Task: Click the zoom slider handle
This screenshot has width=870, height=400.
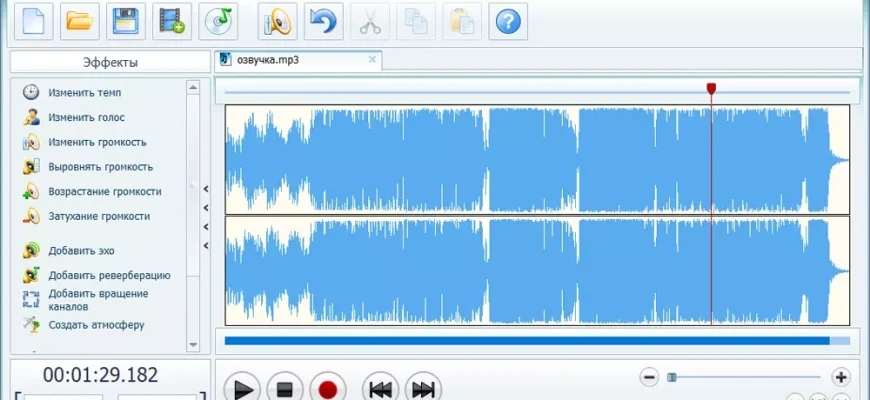Action: [672, 377]
